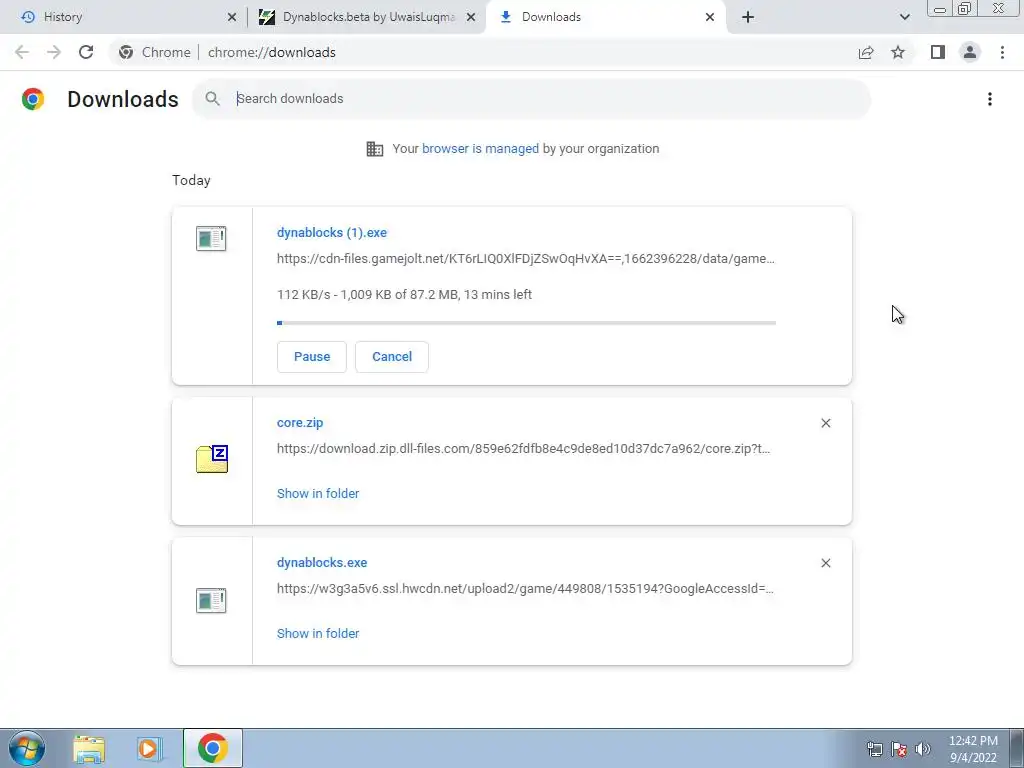Image resolution: width=1024 pixels, height=768 pixels.
Task: Open the 'browser is managed' link
Action: tap(480, 149)
